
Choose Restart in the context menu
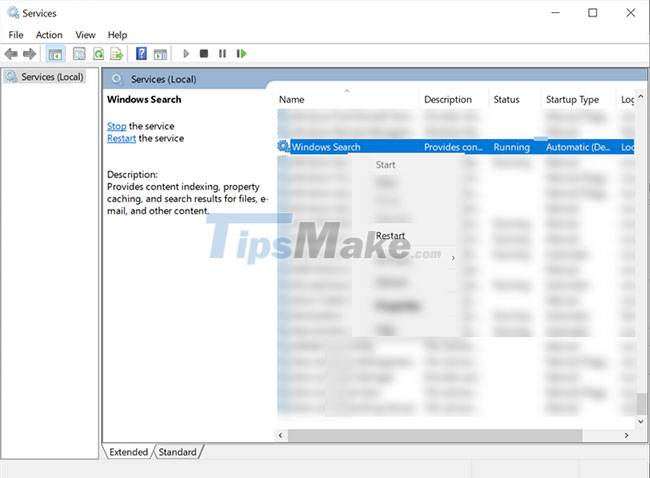(x=390, y=235)
